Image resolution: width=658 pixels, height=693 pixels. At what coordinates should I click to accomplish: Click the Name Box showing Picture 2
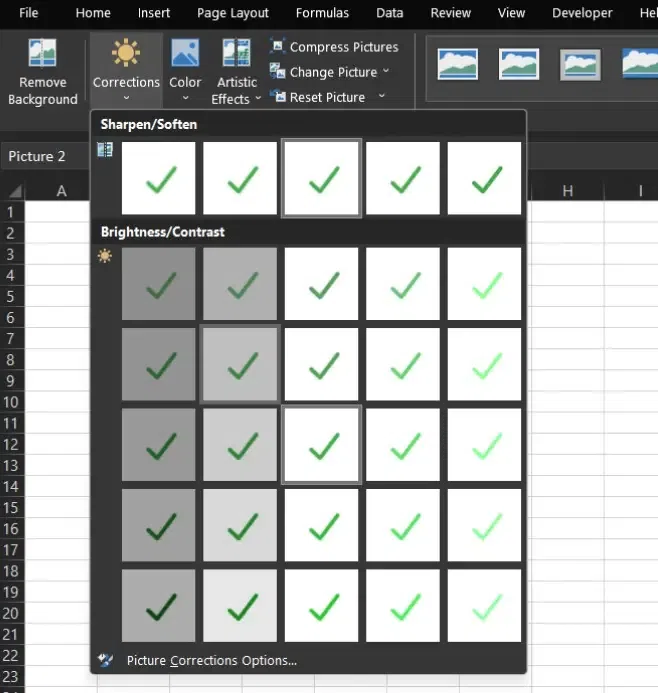pos(45,156)
